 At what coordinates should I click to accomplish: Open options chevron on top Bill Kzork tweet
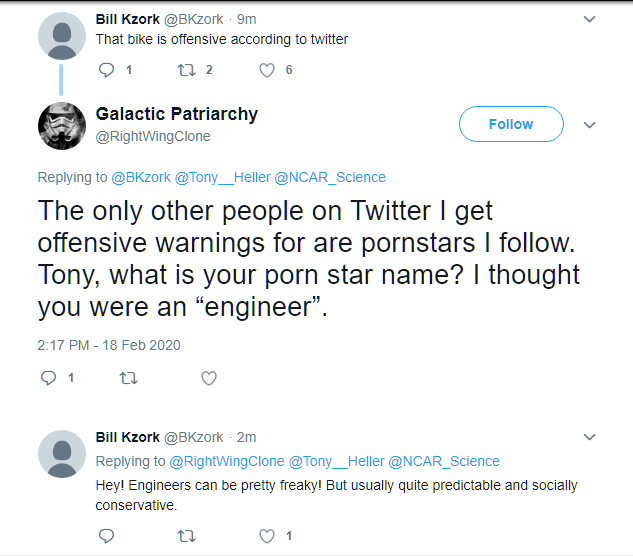pos(589,19)
